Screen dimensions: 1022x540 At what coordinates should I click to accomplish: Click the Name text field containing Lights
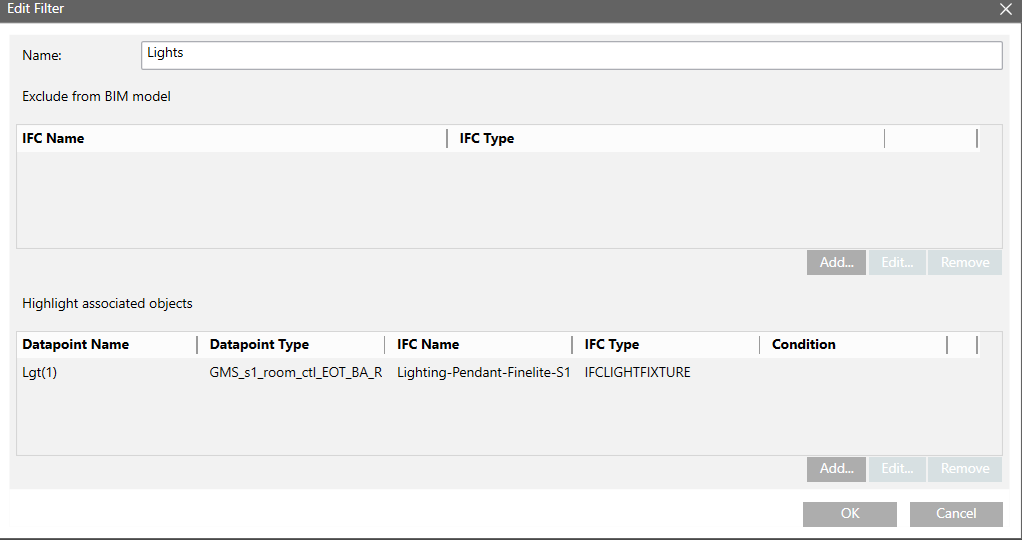click(571, 55)
